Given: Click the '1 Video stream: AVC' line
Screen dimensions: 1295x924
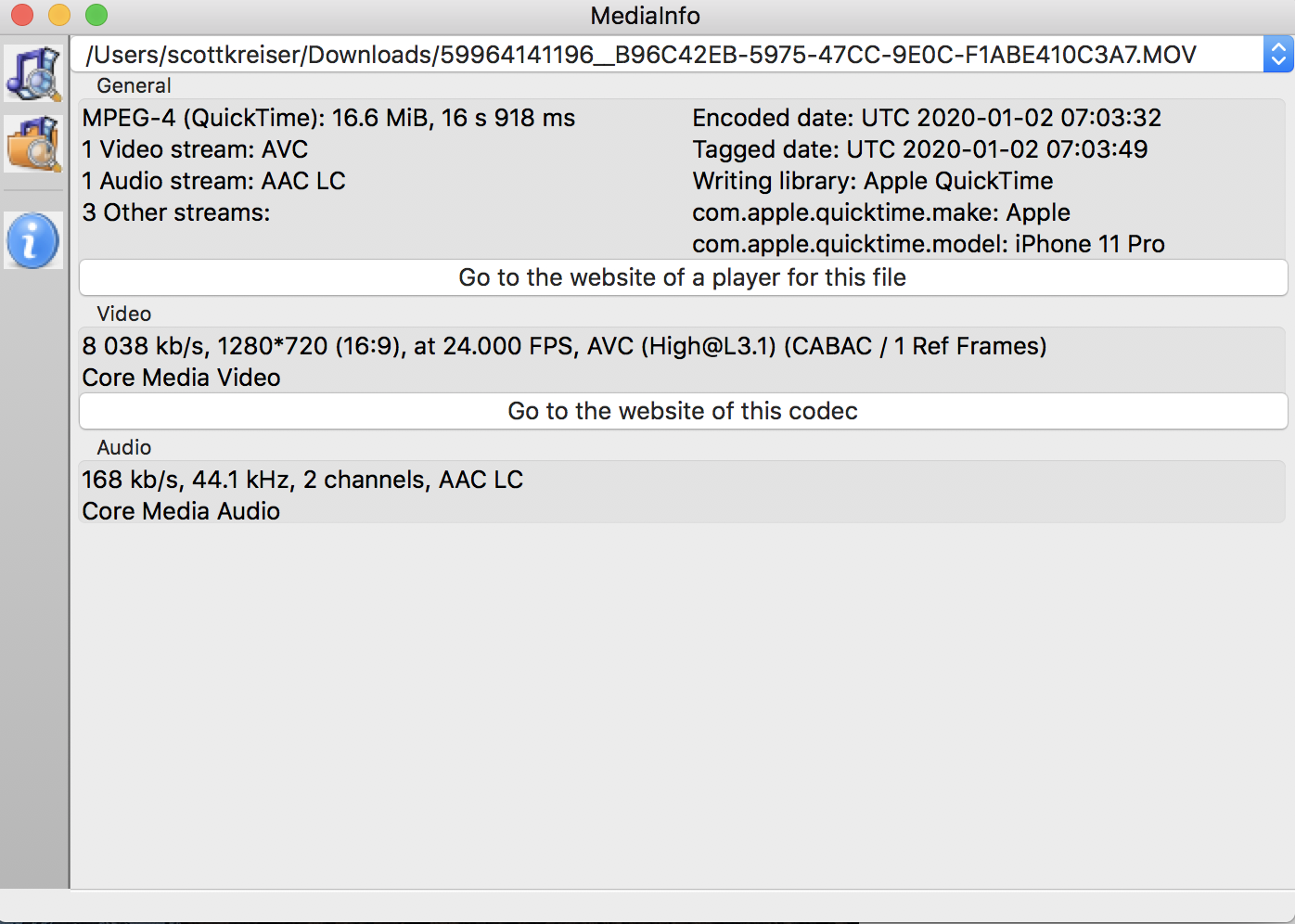Looking at the screenshot, I should (195, 149).
